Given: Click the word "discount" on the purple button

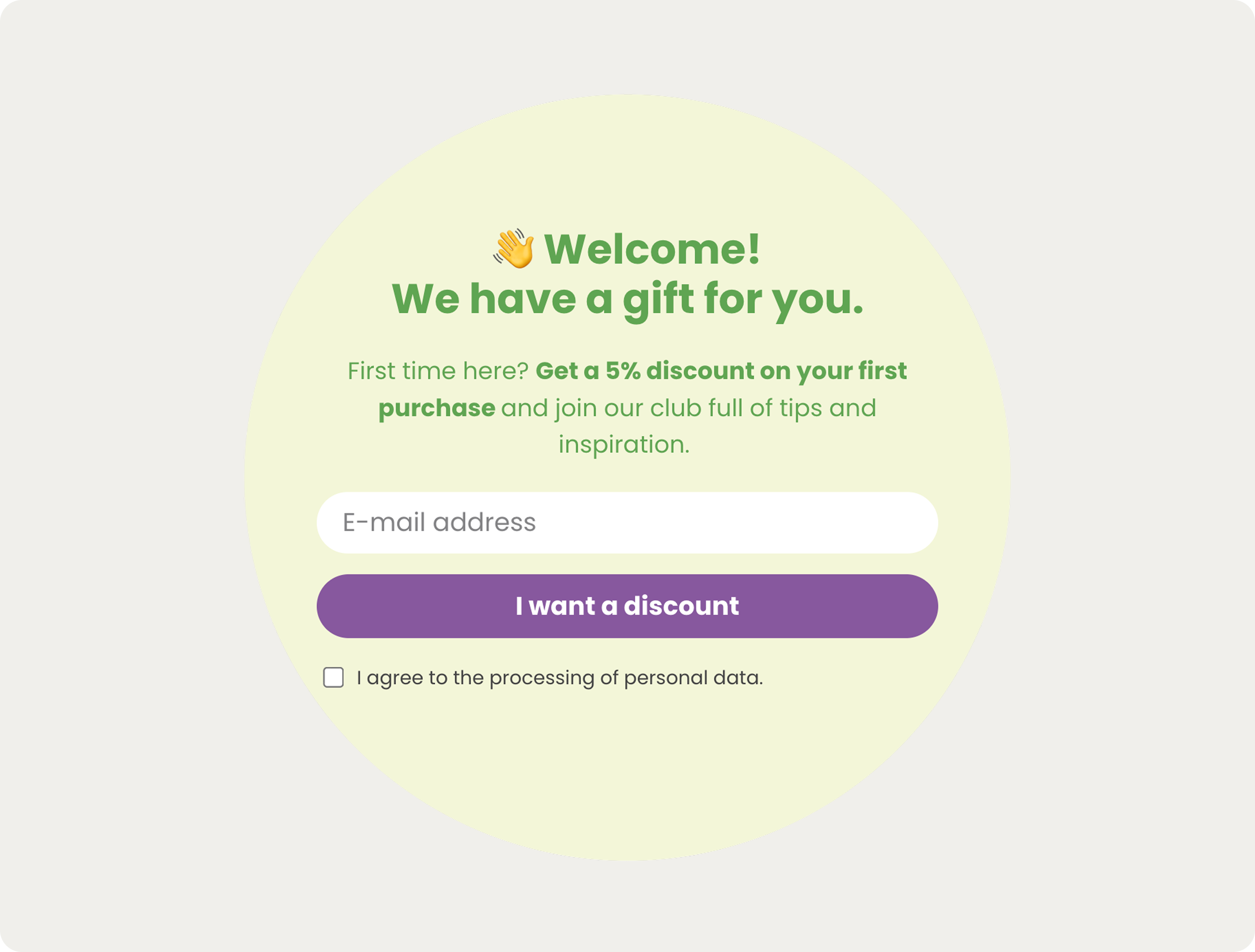Looking at the screenshot, I should pos(681,606).
